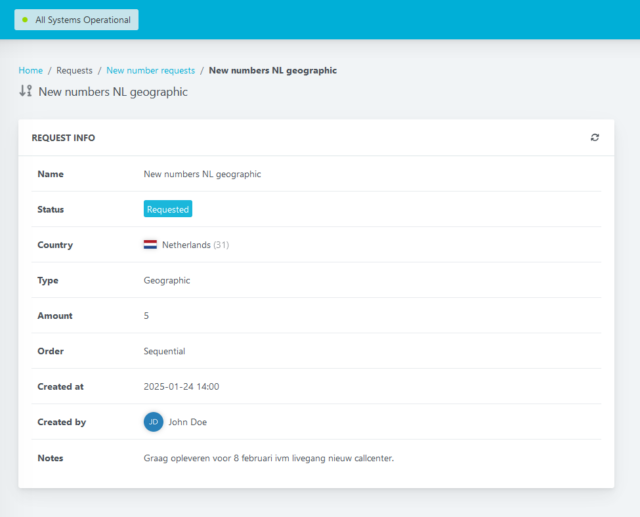Click the Netherlands country name
Image resolution: width=640 pixels, height=517 pixels.
[x=186, y=245]
